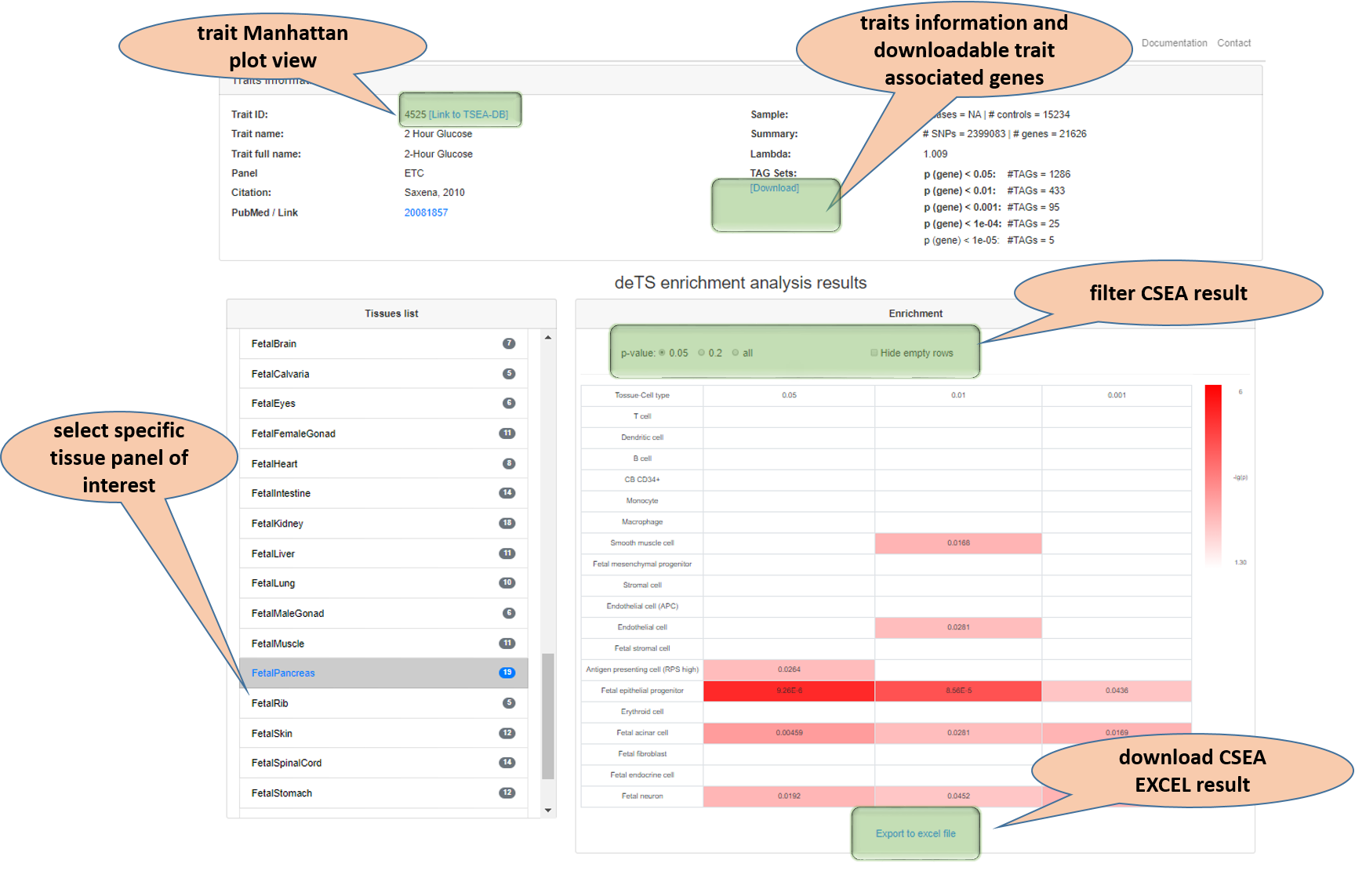Open the Documentation menu item
This screenshot has height=896, width=1355.
[x=1174, y=43]
